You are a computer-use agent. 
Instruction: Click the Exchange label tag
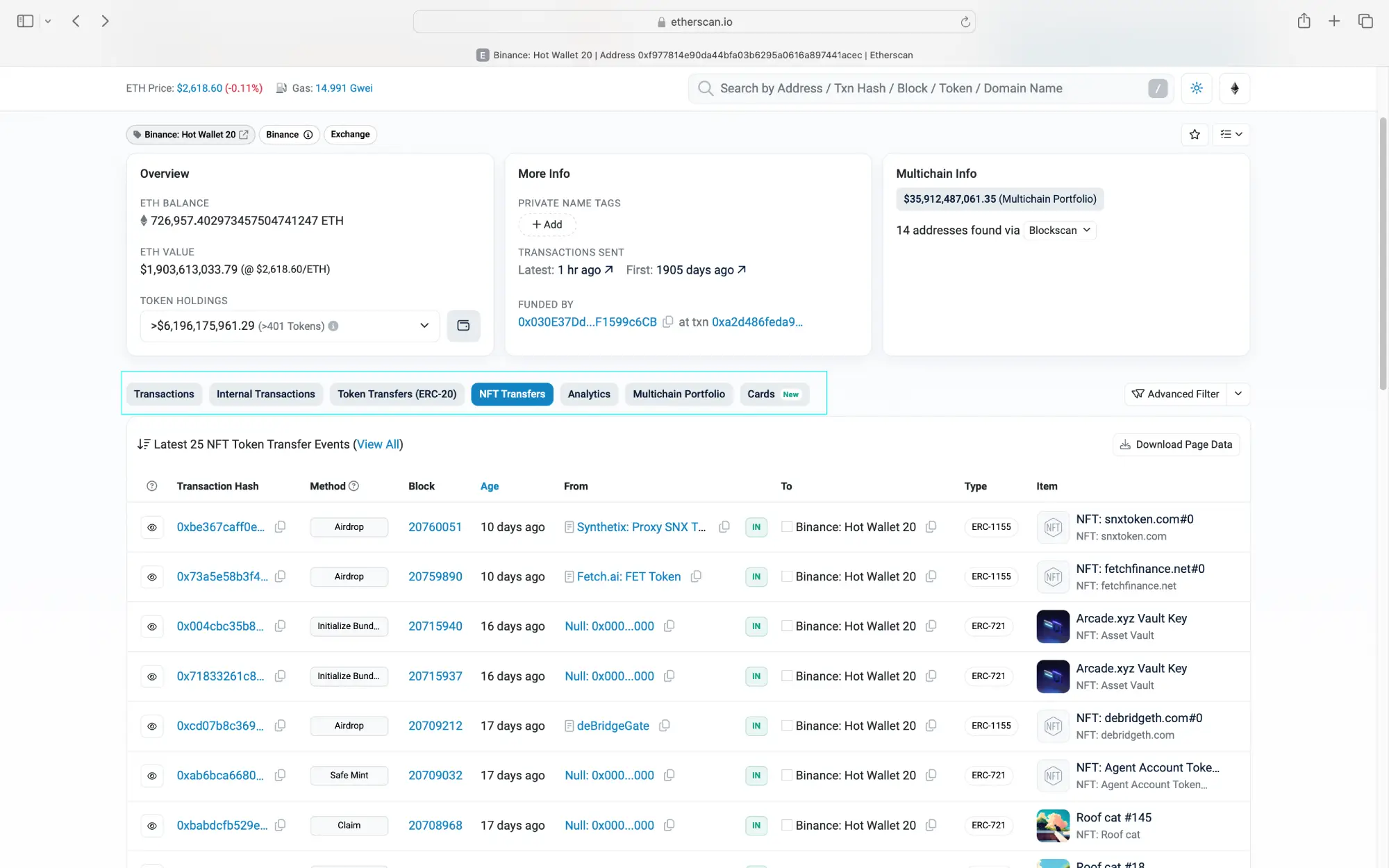(x=350, y=134)
